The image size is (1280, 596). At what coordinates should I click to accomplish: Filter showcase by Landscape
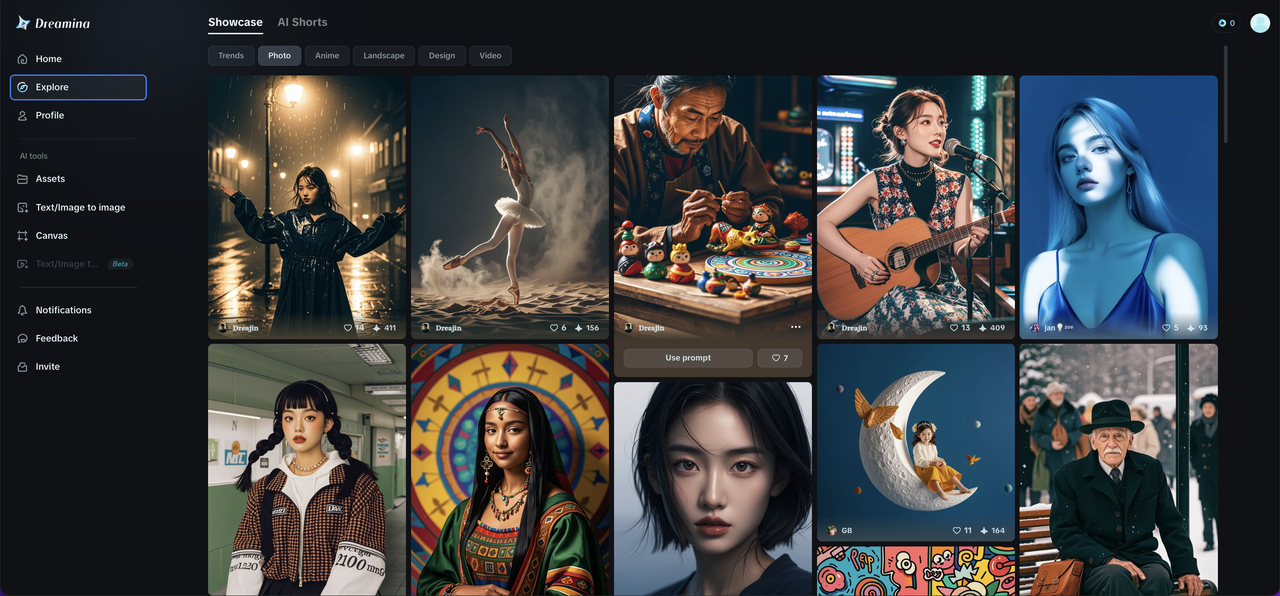click(x=384, y=56)
